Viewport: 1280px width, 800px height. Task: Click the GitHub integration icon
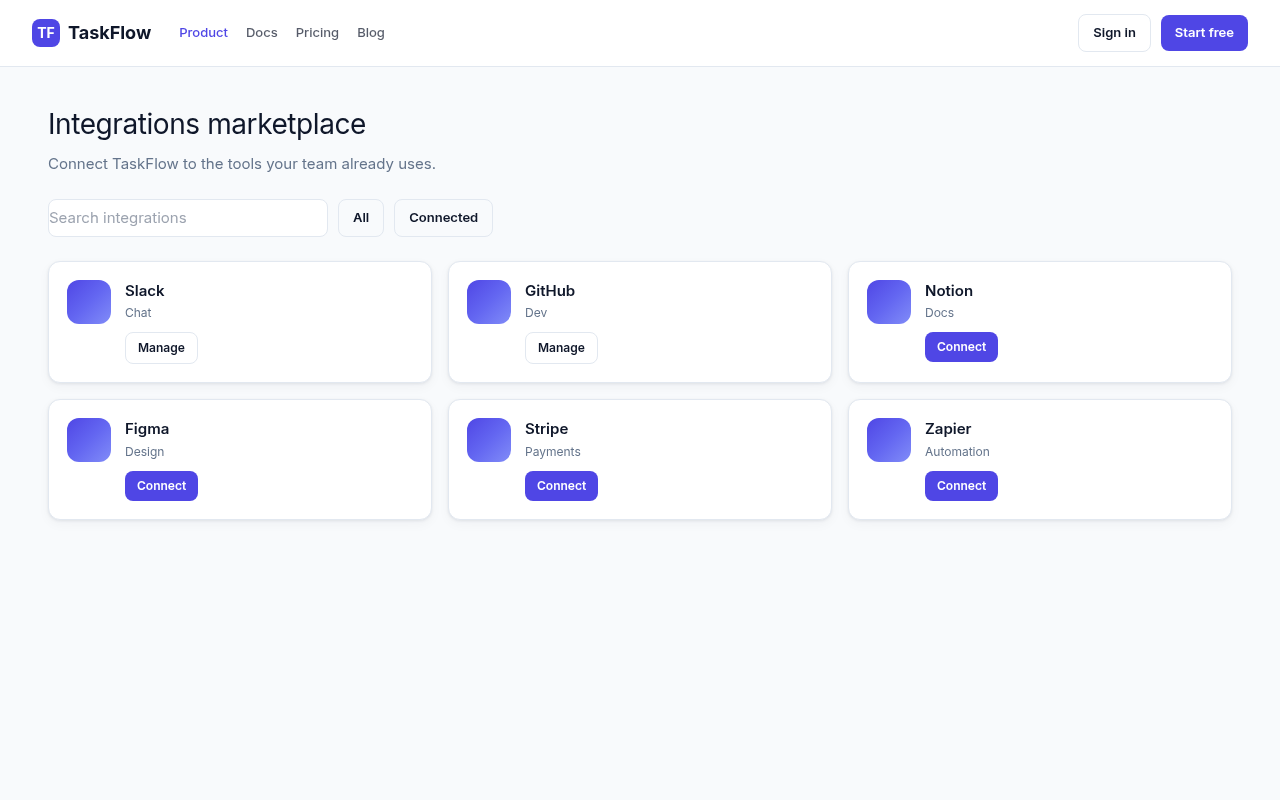489,302
